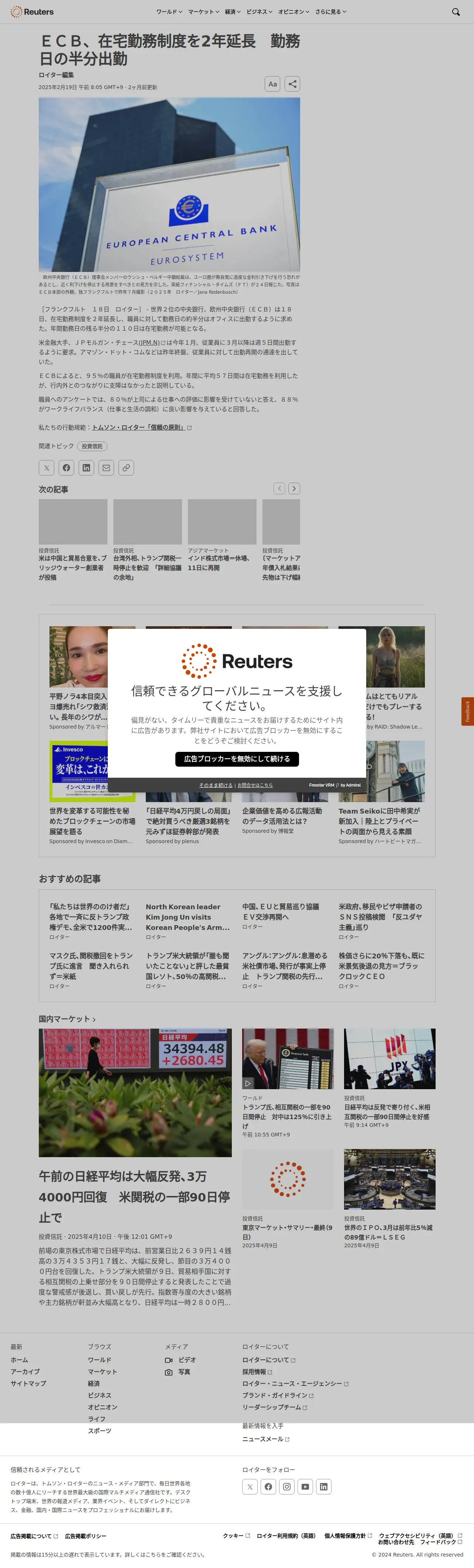Copy article link icon
Image resolution: width=474 pixels, height=1568 pixels.
click(x=126, y=467)
